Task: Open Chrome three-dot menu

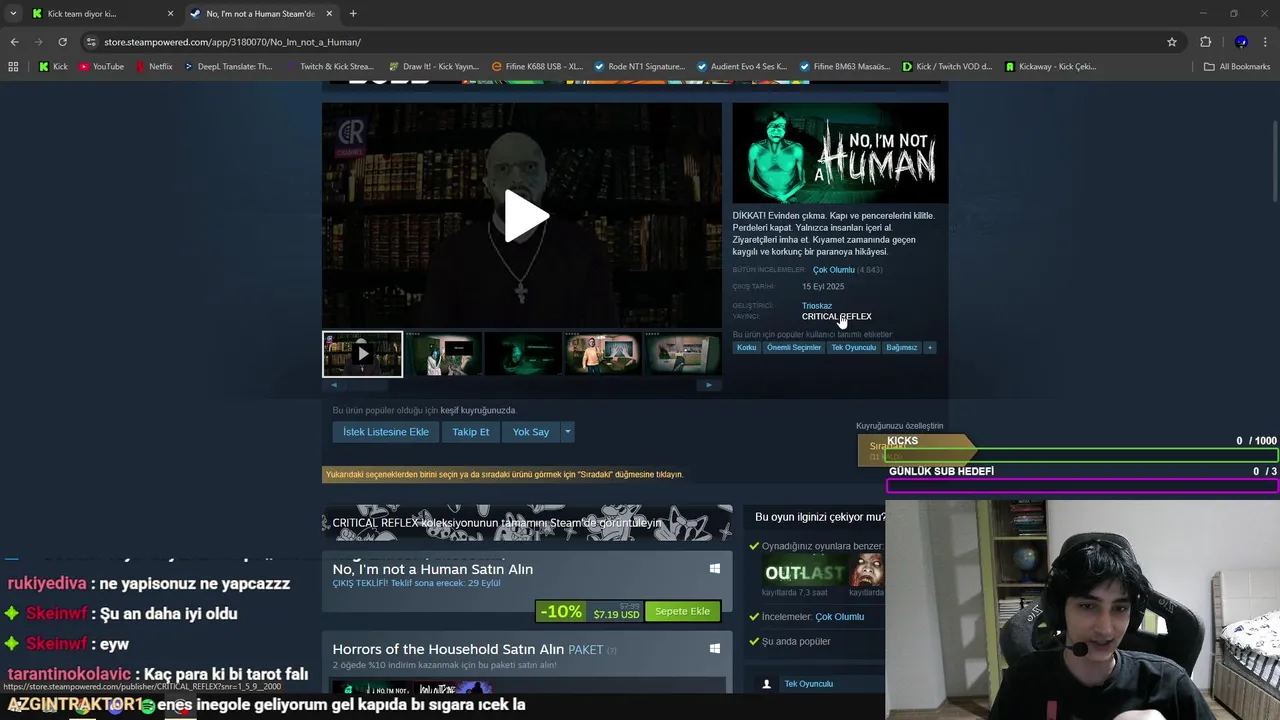Action: (1266, 42)
